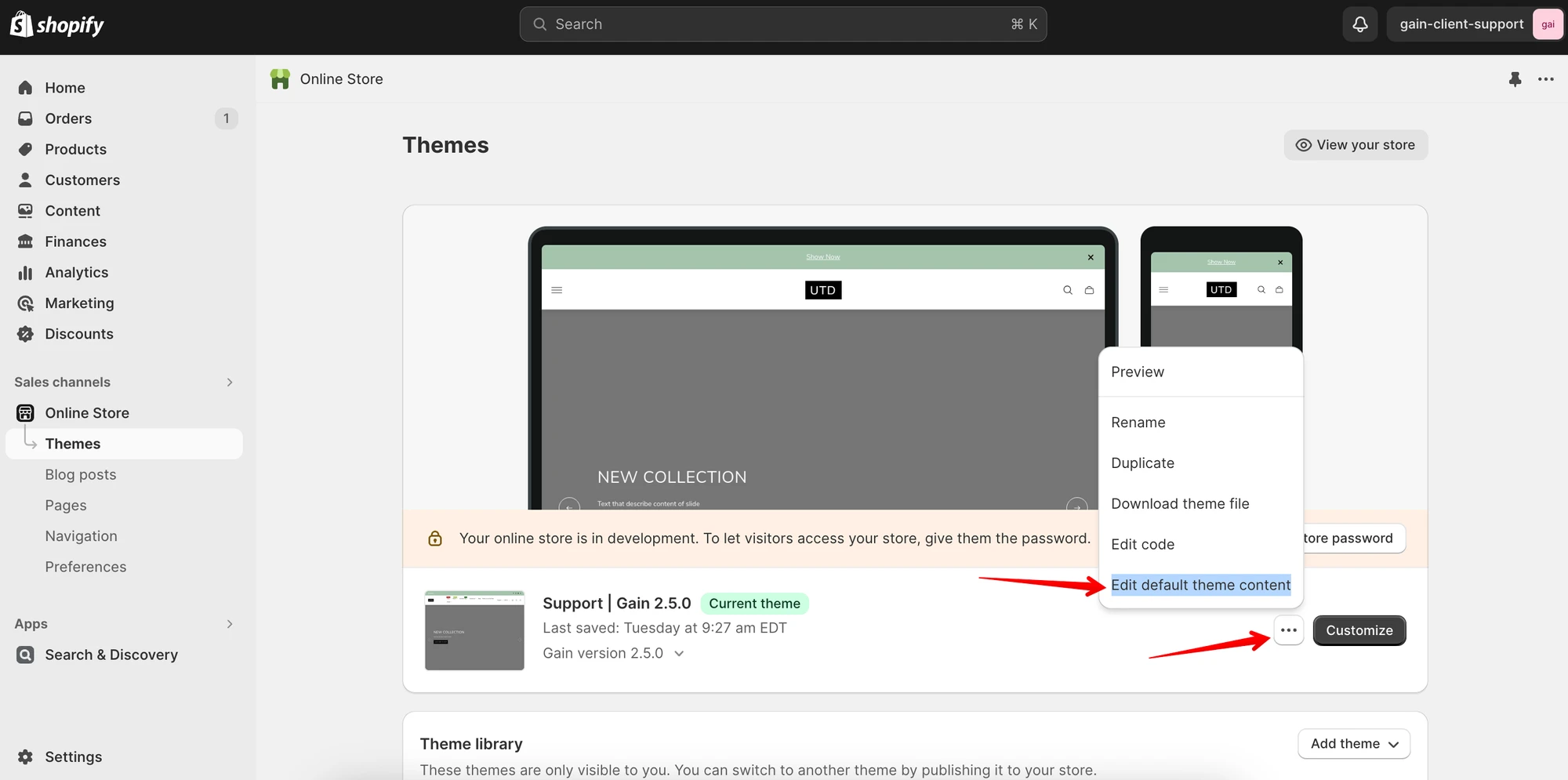The image size is (1568, 780).
Task: Click the Analytics bar chart icon
Action: tap(26, 272)
